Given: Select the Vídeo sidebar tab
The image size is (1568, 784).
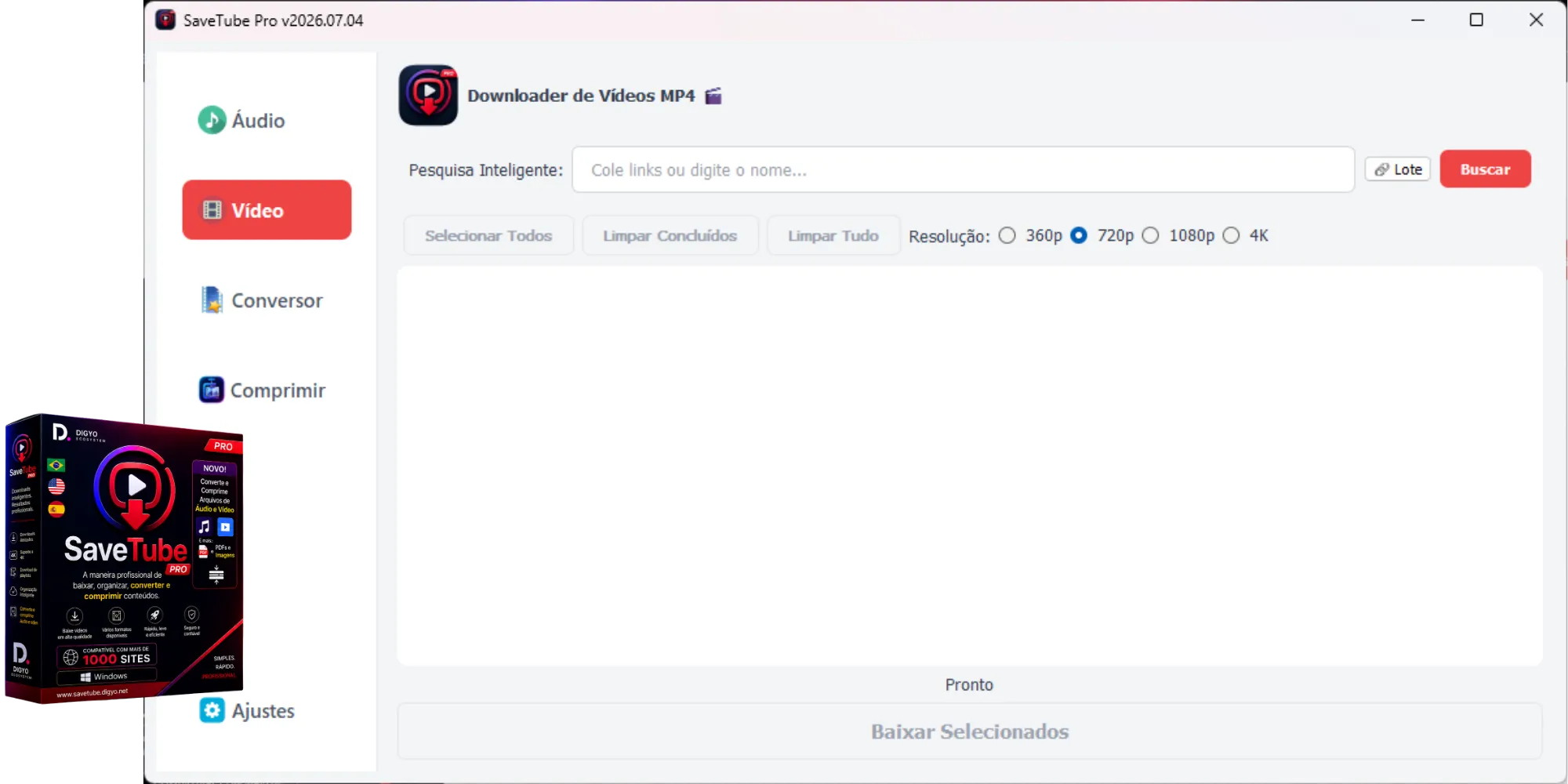Looking at the screenshot, I should 267,210.
